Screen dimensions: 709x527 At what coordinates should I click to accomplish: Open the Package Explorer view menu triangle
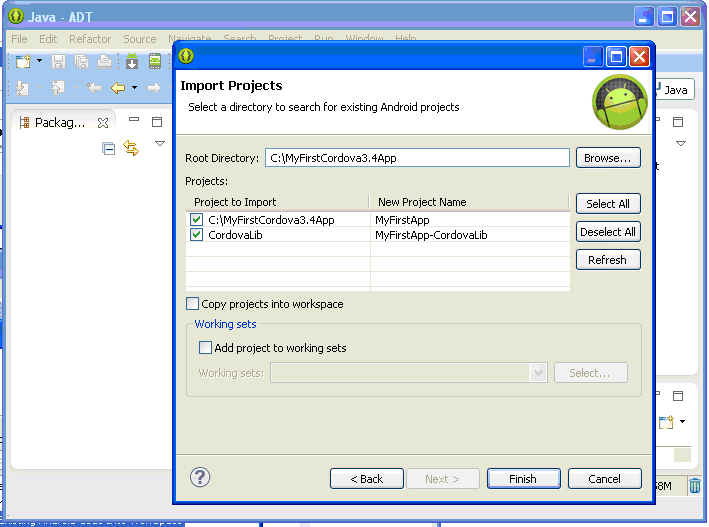(160, 143)
